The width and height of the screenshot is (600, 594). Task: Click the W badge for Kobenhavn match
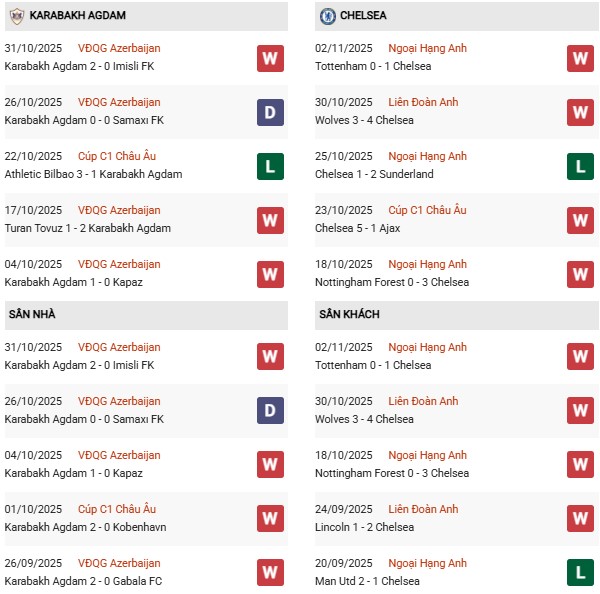(270, 519)
